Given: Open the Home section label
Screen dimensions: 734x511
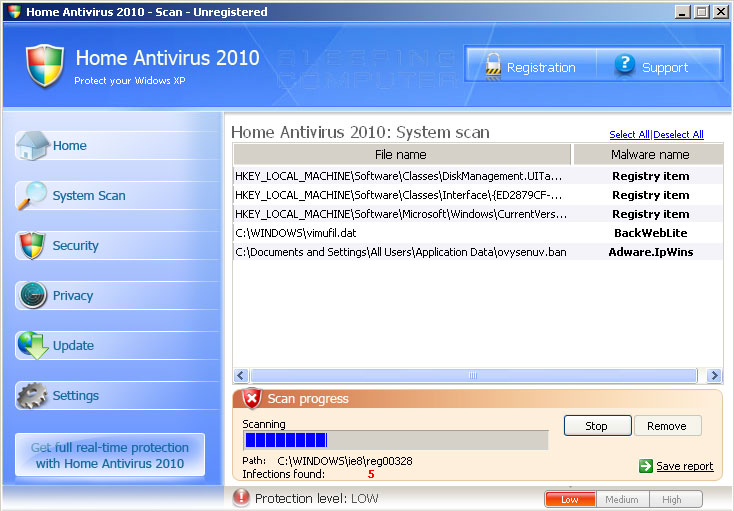Looking at the screenshot, I should click(x=69, y=146).
